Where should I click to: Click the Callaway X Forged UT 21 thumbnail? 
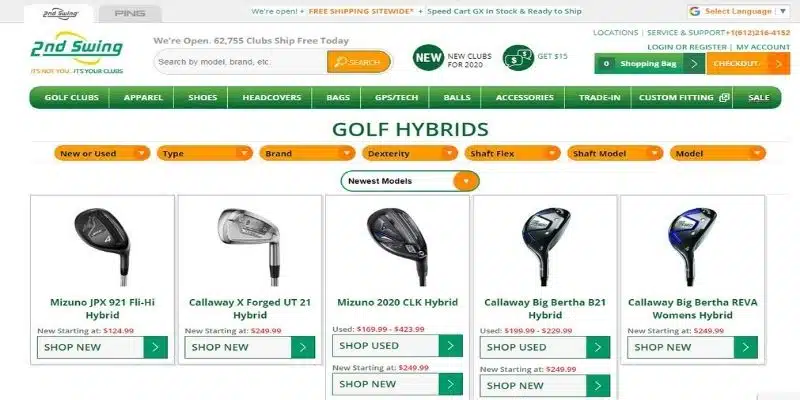(250, 246)
